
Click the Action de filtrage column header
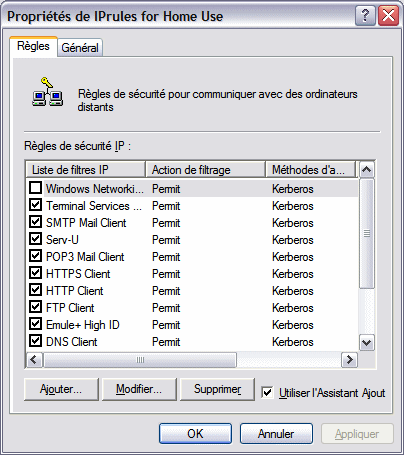coord(205,170)
